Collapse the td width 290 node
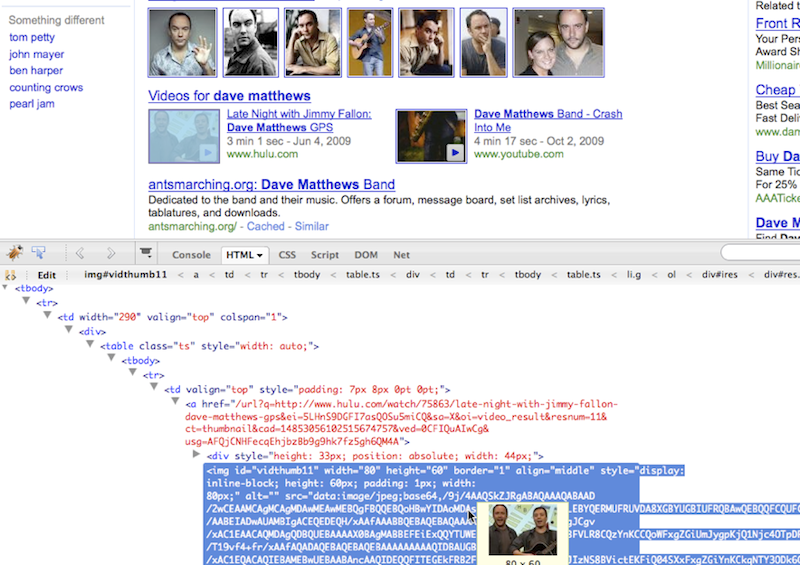The height and width of the screenshot is (565, 800). point(47,315)
